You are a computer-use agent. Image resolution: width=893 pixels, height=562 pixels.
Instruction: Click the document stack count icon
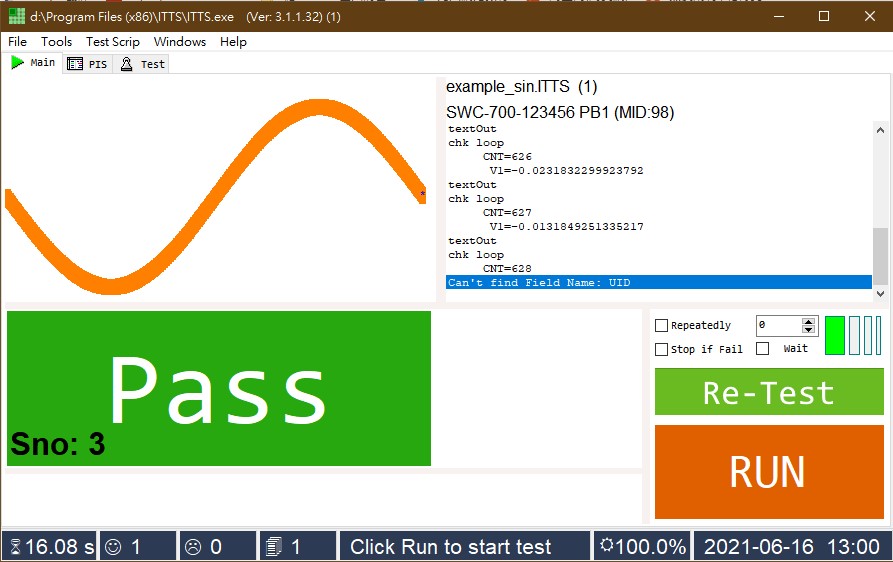coord(274,547)
